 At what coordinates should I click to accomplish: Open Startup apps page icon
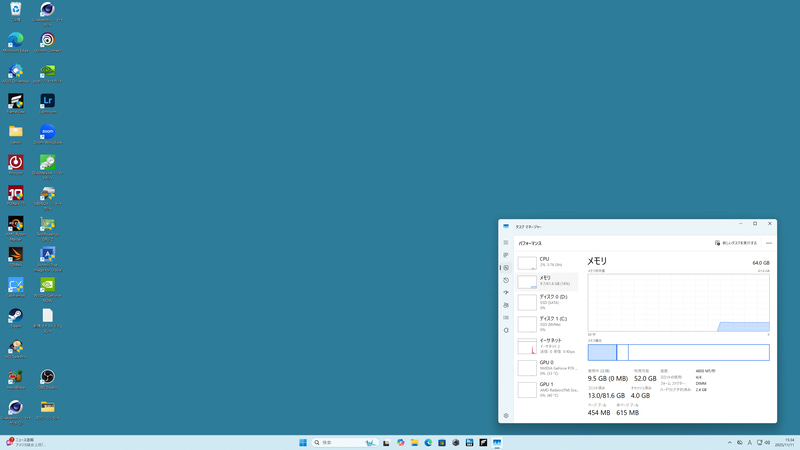point(506,292)
